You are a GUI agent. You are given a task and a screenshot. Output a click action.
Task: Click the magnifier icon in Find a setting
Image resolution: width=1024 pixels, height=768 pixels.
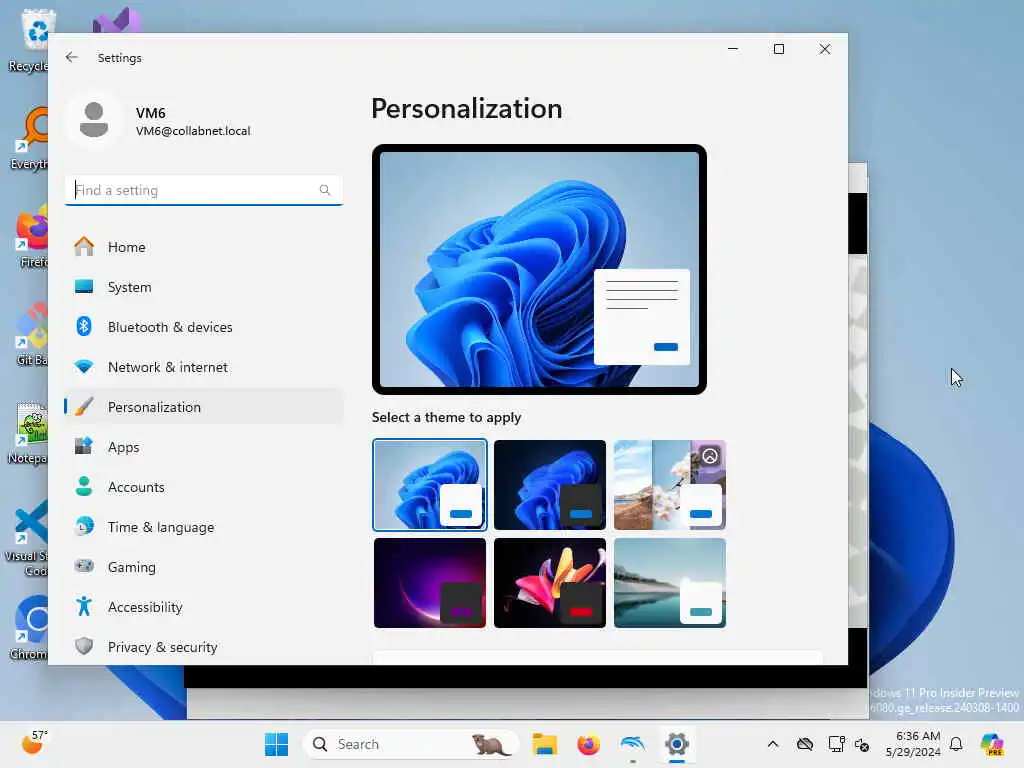(325, 190)
